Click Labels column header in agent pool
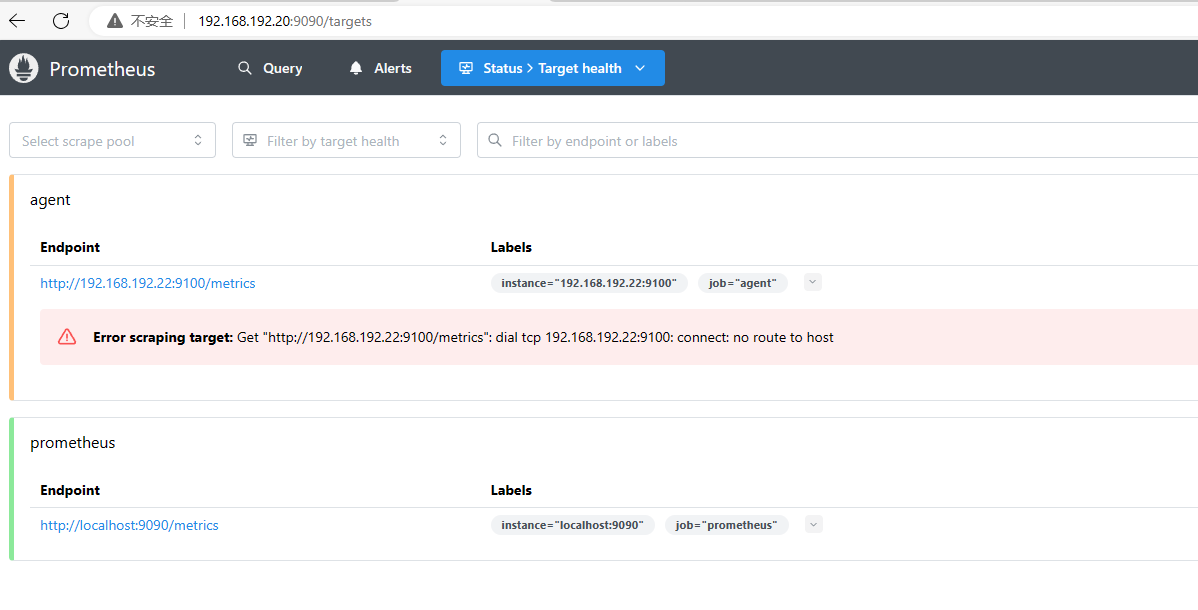Viewport: 1198px width, 610px height. (511, 247)
